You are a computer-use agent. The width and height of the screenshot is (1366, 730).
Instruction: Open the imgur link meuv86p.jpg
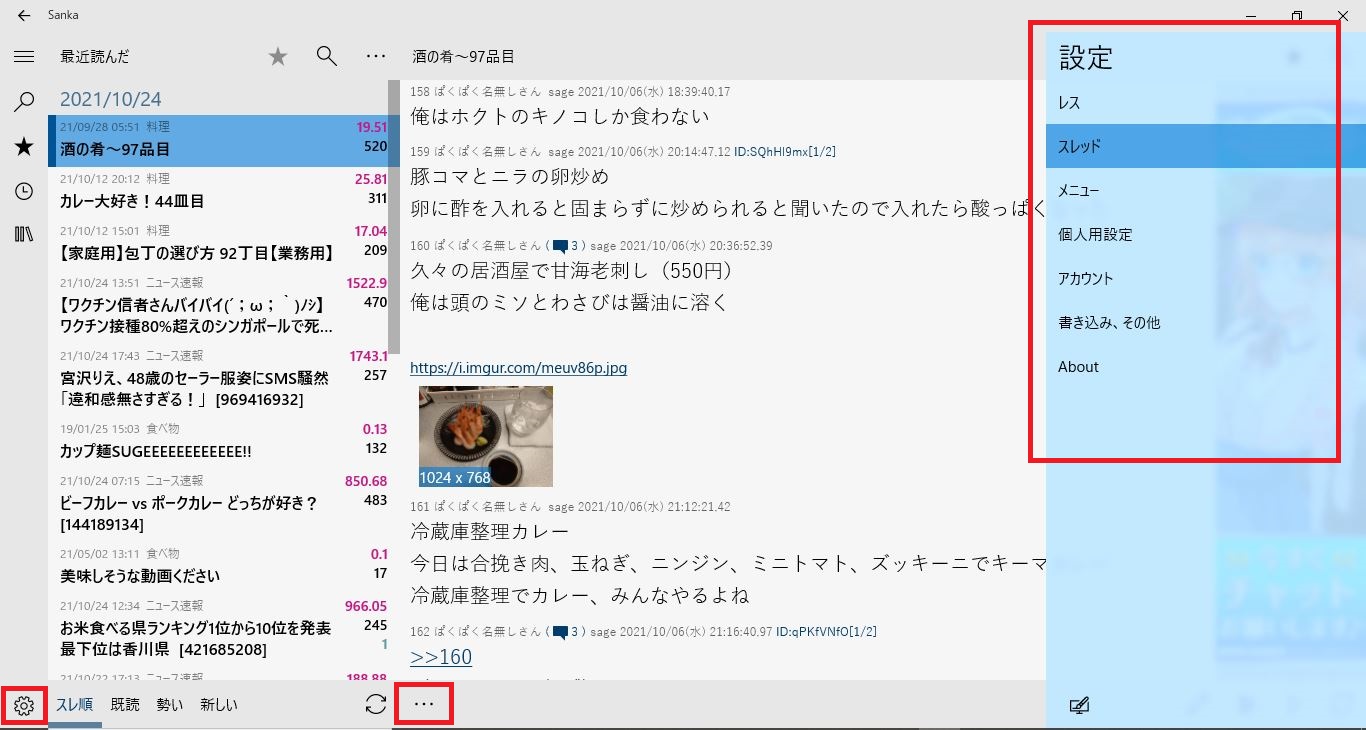(x=518, y=368)
